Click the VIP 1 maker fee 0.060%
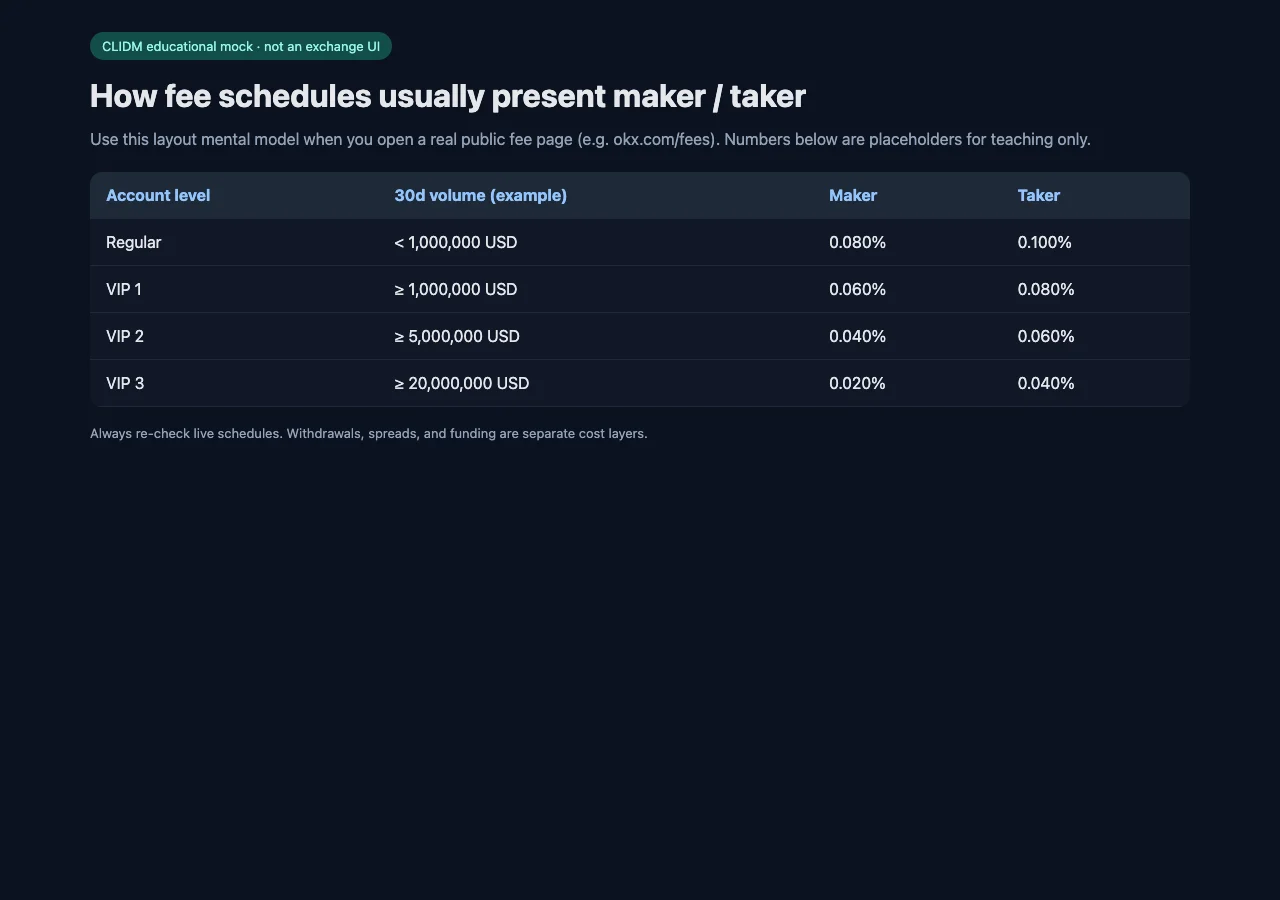Screen dimensions: 1280x900 (x=857, y=289)
